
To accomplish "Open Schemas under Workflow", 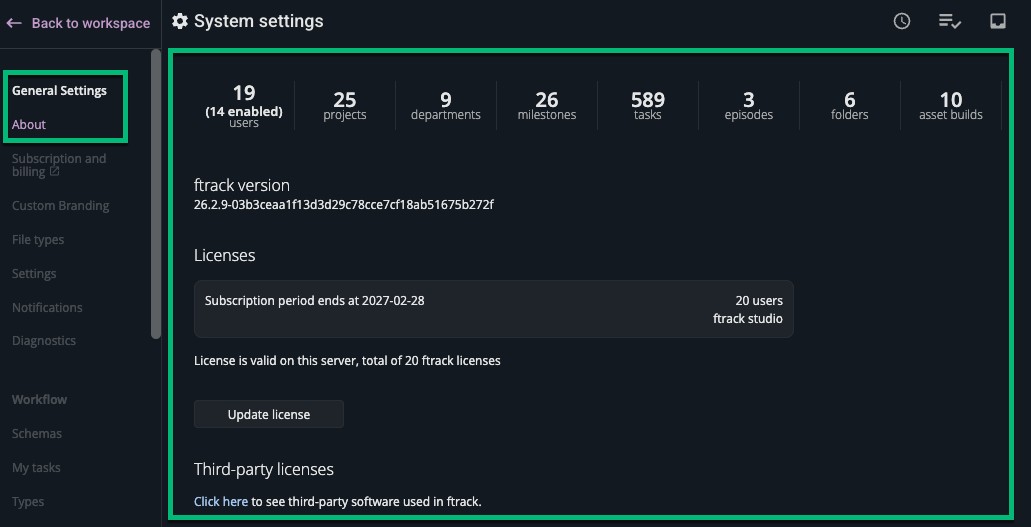I will pyautogui.click(x=37, y=434).
